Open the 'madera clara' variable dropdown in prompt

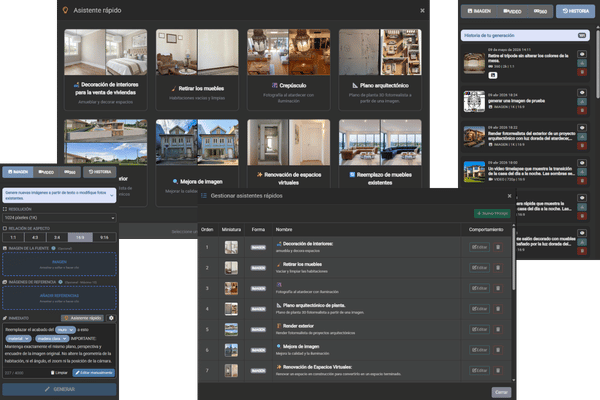pyautogui.click(x=52, y=339)
